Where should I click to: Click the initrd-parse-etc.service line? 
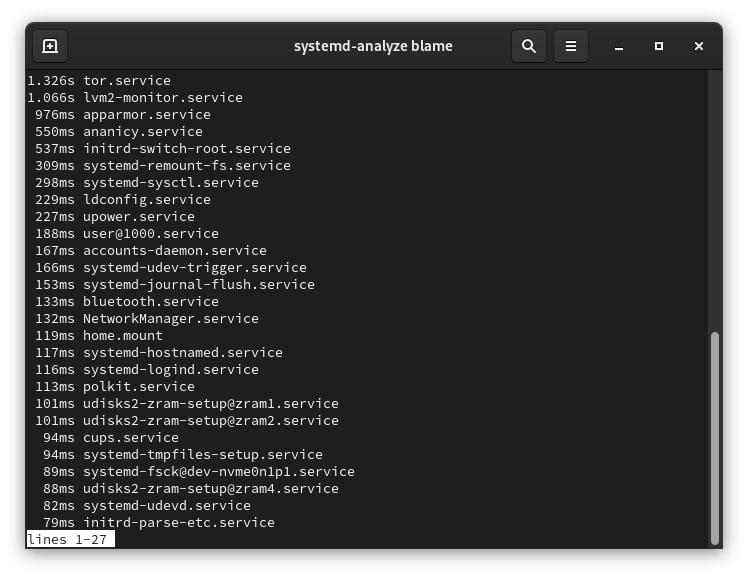(179, 522)
